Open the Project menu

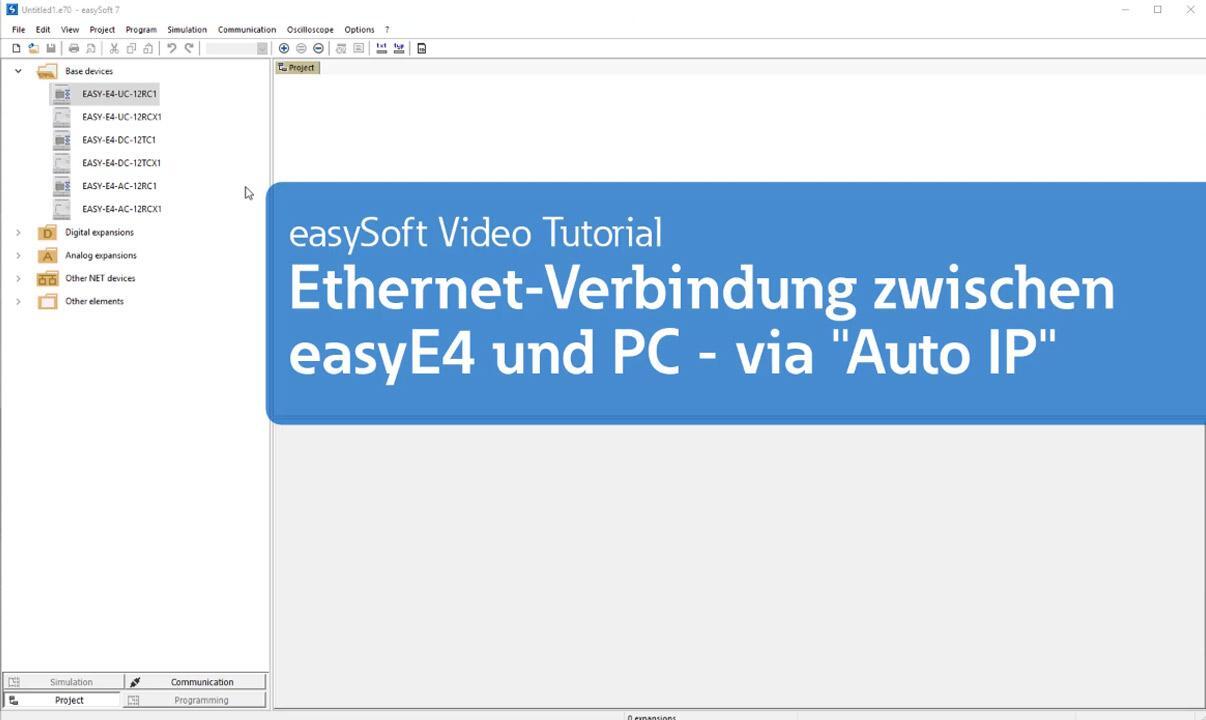[x=102, y=30]
